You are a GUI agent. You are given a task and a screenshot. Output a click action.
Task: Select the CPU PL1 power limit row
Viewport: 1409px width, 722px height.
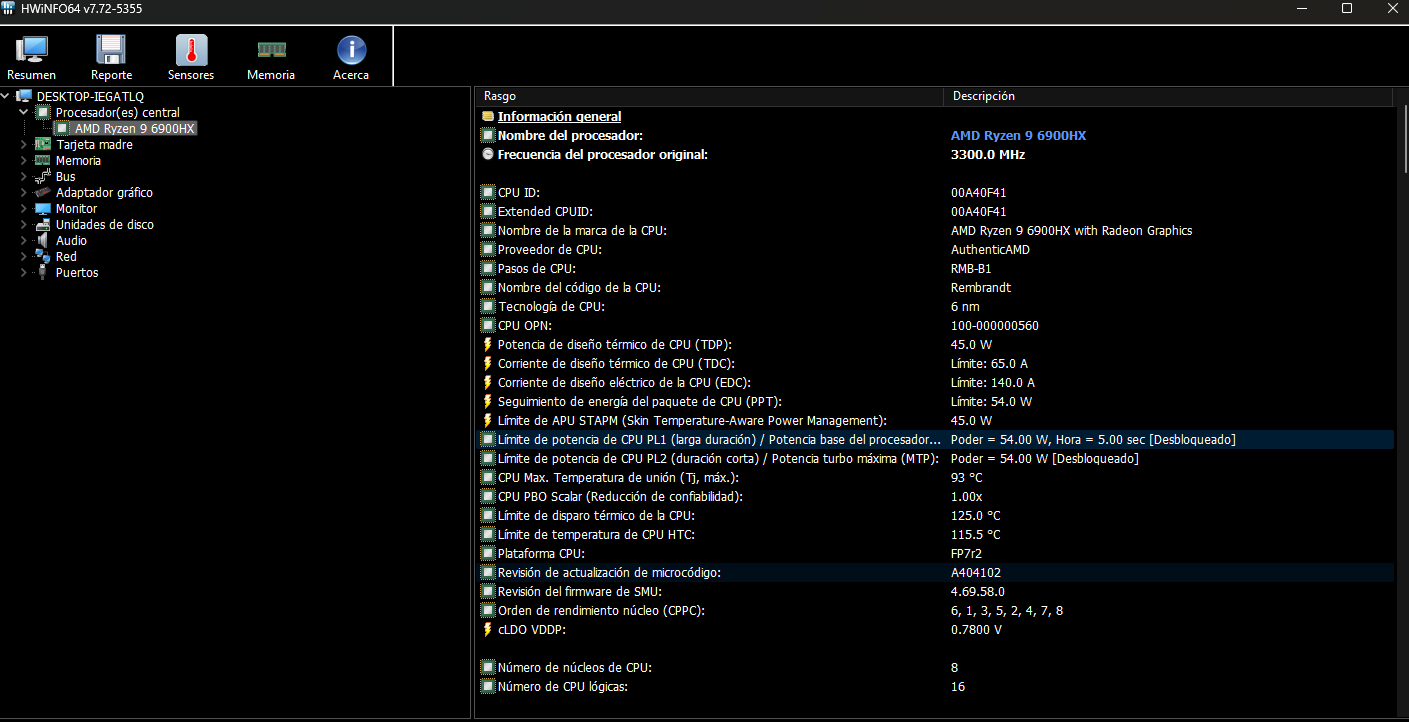(x=936, y=439)
